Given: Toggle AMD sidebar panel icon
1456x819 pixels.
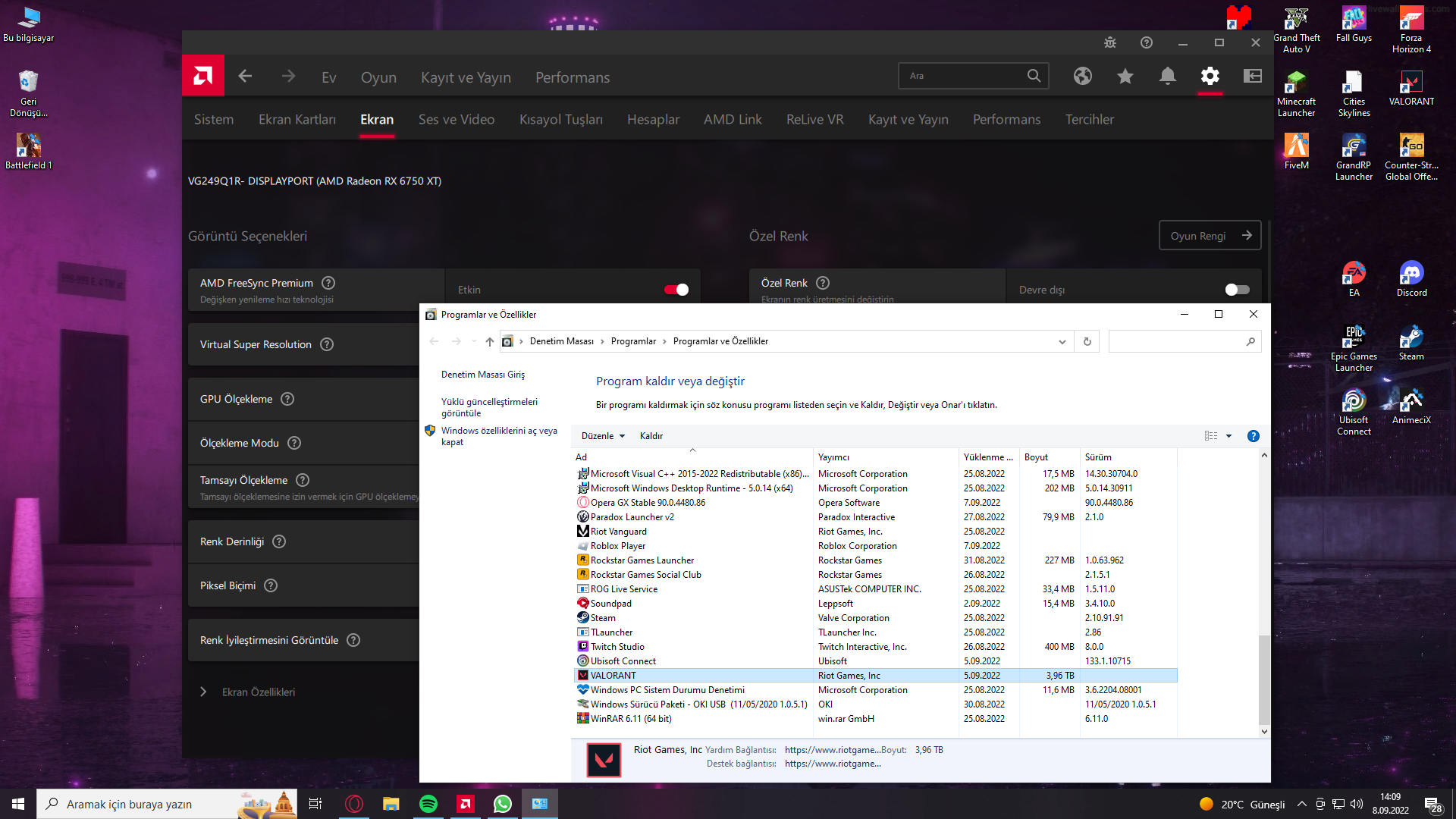Looking at the screenshot, I should 1253,76.
